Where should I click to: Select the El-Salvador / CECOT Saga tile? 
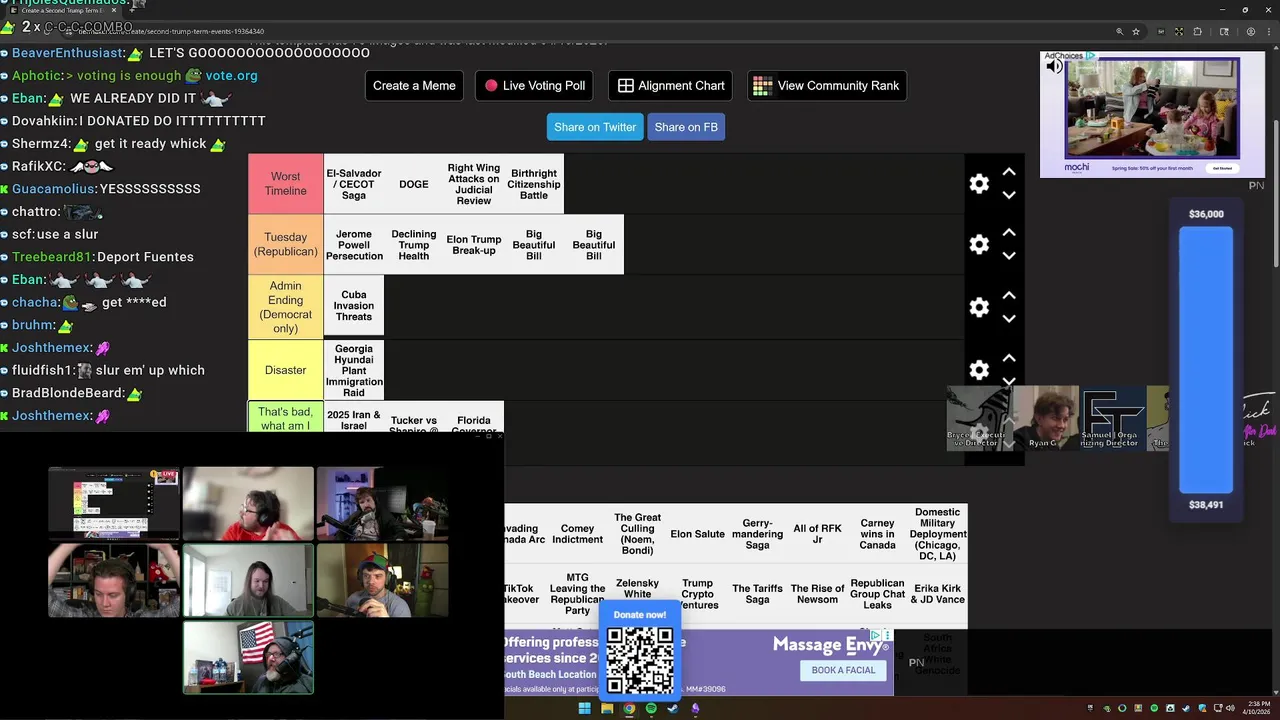(x=354, y=184)
